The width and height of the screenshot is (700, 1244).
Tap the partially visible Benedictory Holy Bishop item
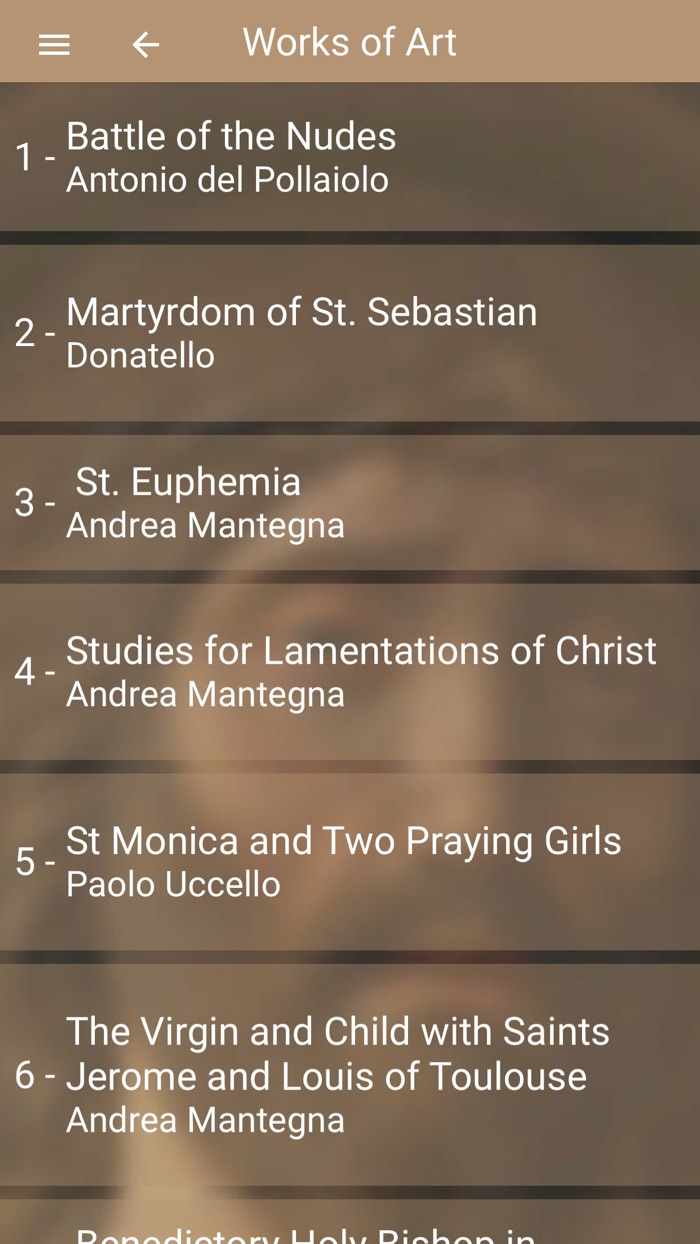(350, 1230)
